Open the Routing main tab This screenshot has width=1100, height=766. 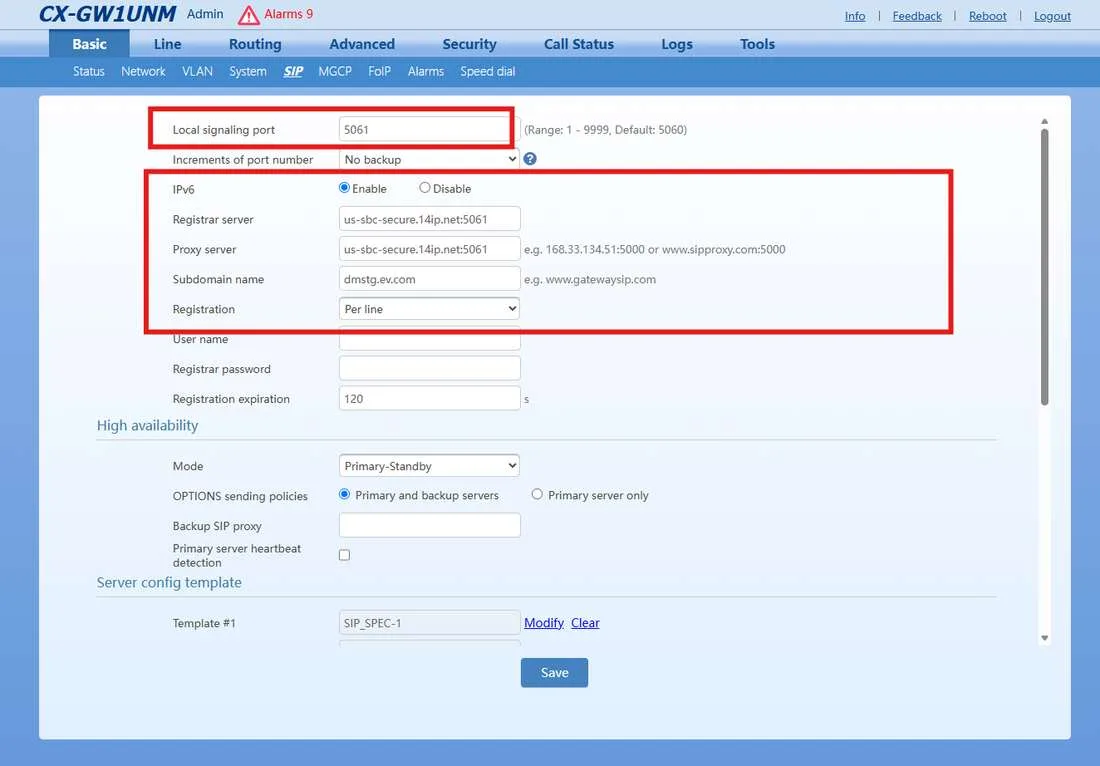255,44
